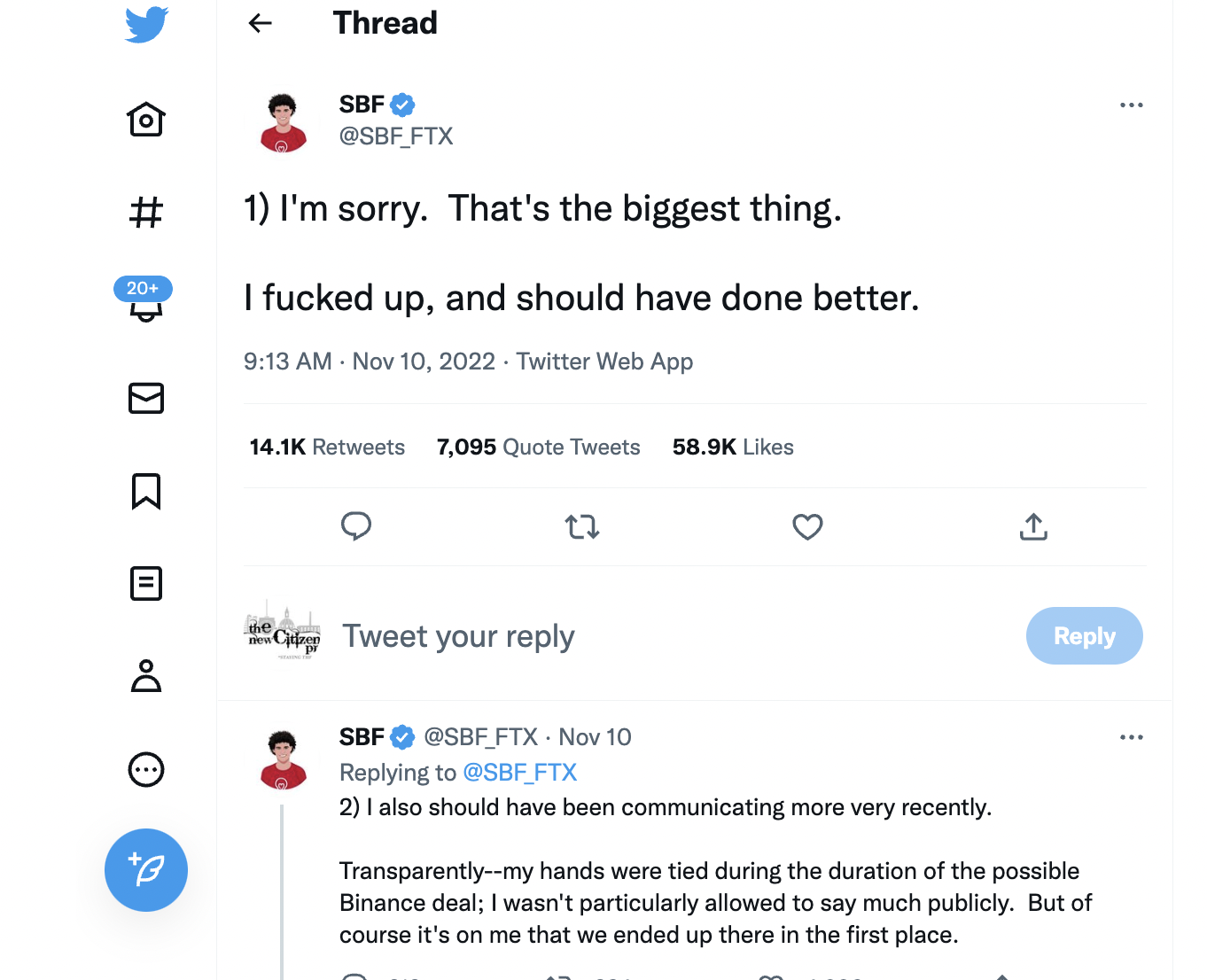Viewport: 1207px width, 980px height.
Task: Click the reply bubble on the main tweet
Action: [356, 526]
